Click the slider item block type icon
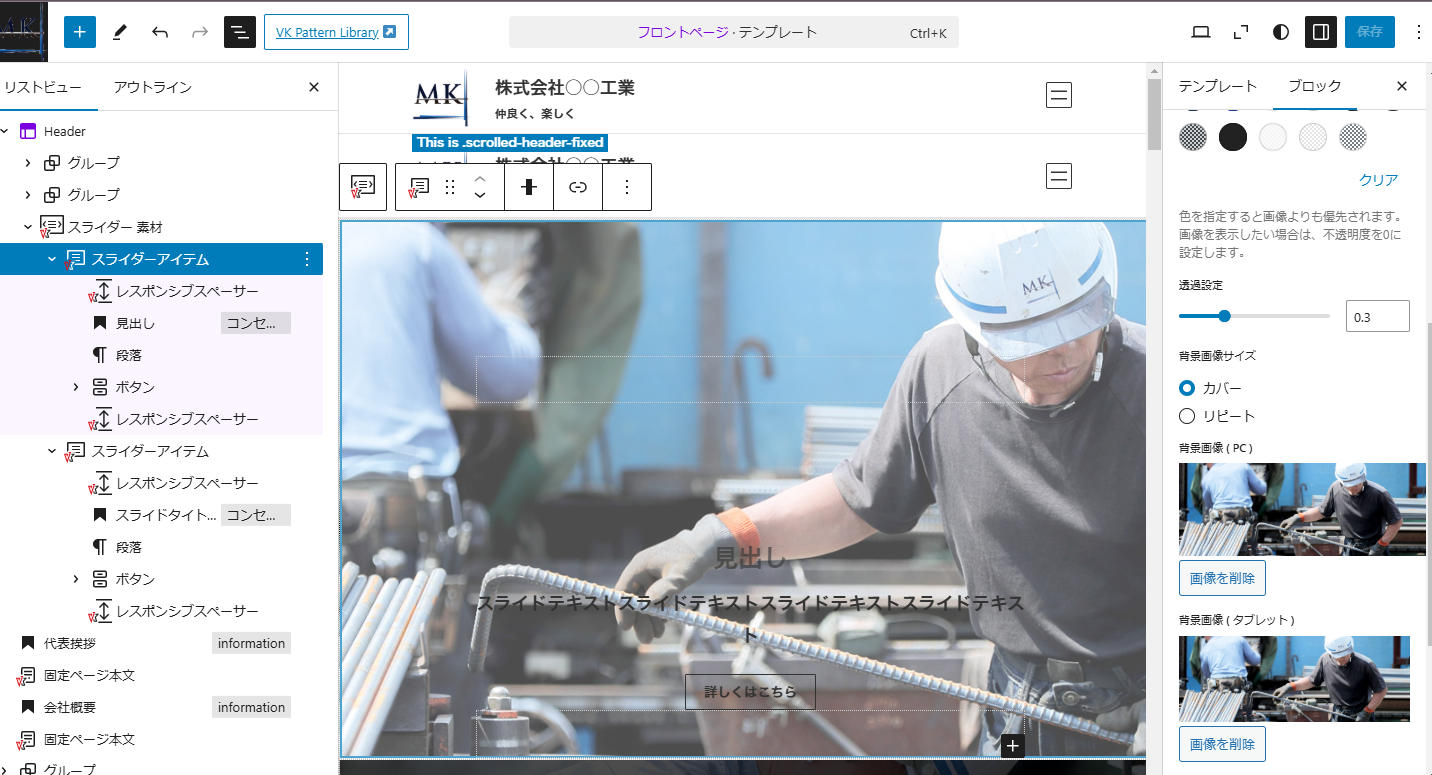 [420, 187]
